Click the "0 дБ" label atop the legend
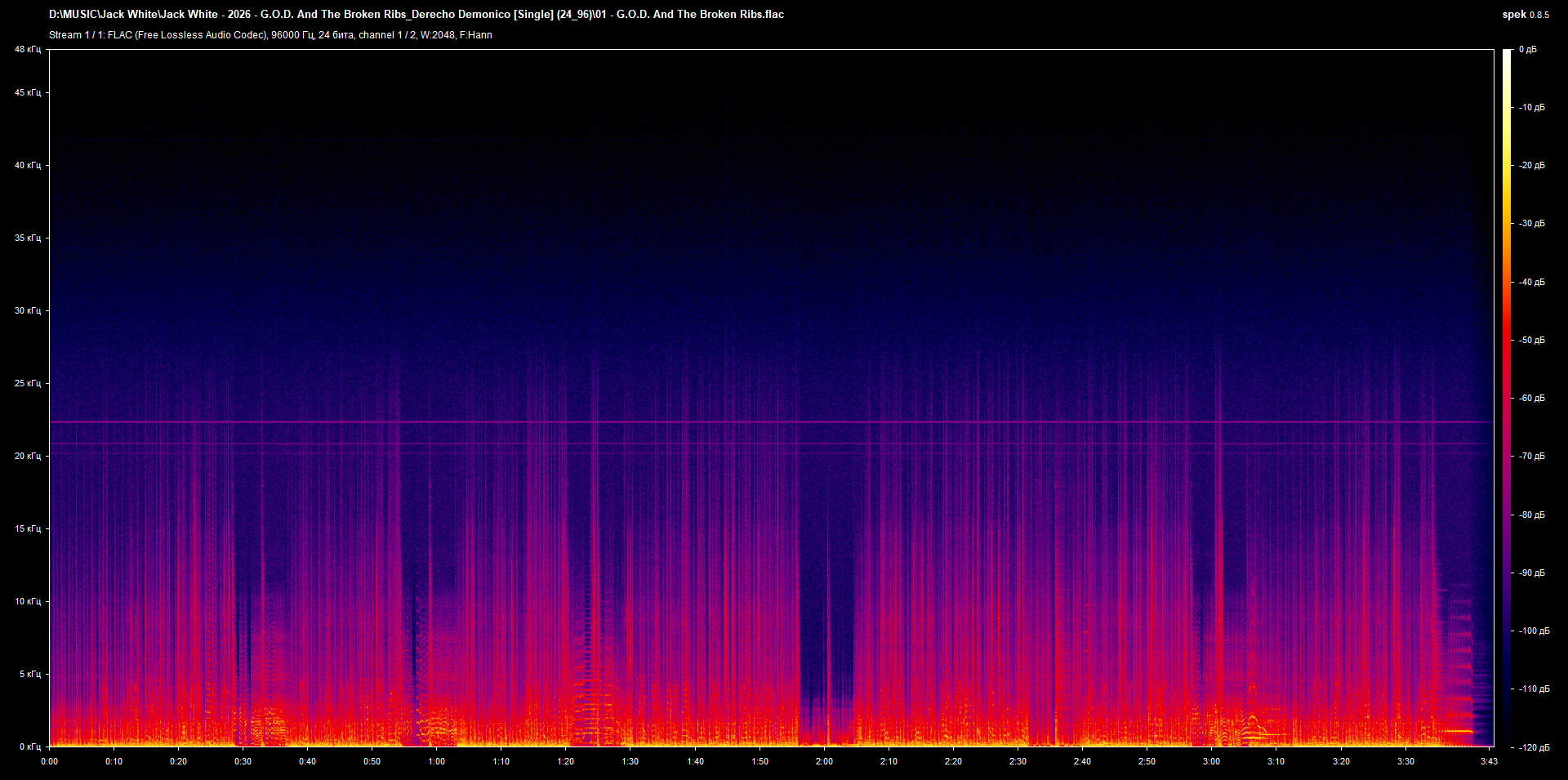The width and height of the screenshot is (1568, 780). 1527,49
